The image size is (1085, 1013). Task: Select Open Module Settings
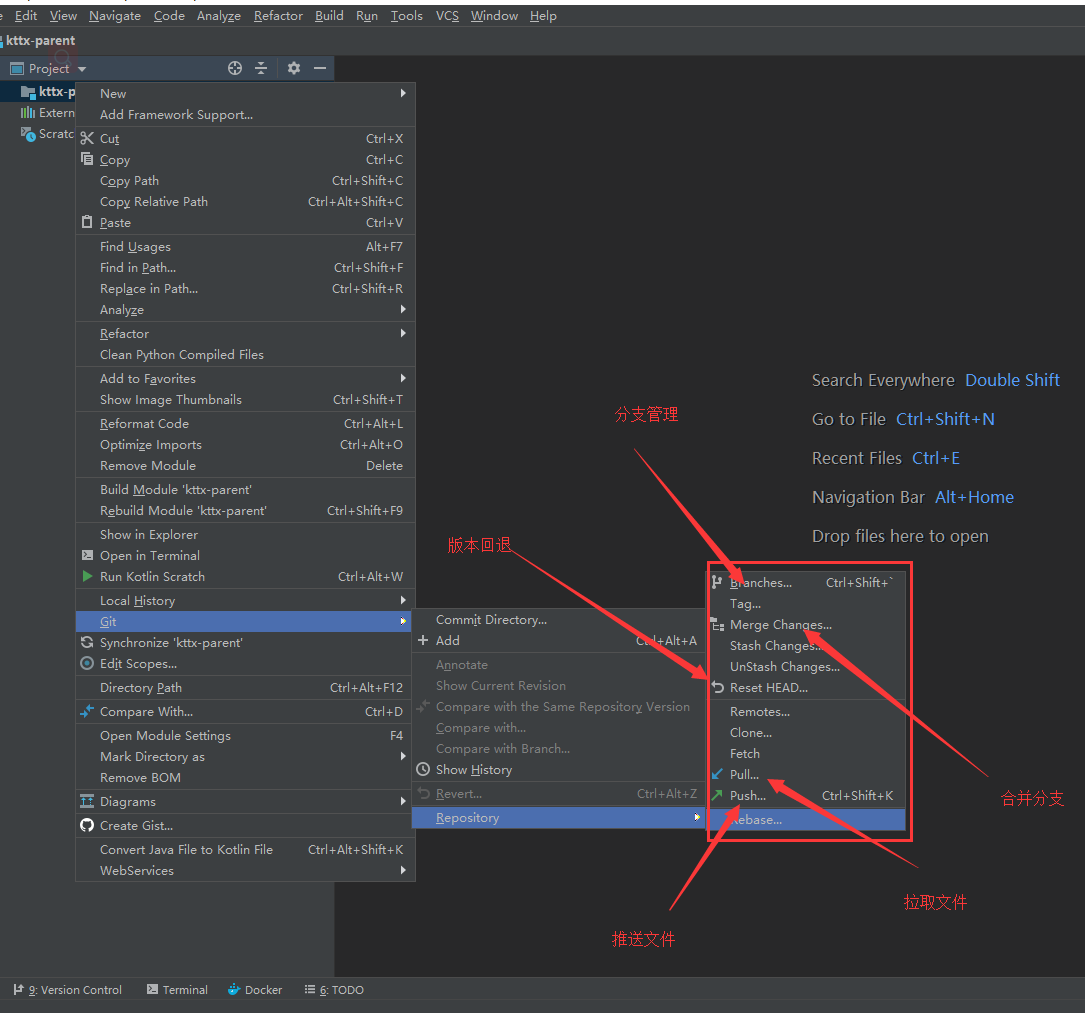coord(245,735)
